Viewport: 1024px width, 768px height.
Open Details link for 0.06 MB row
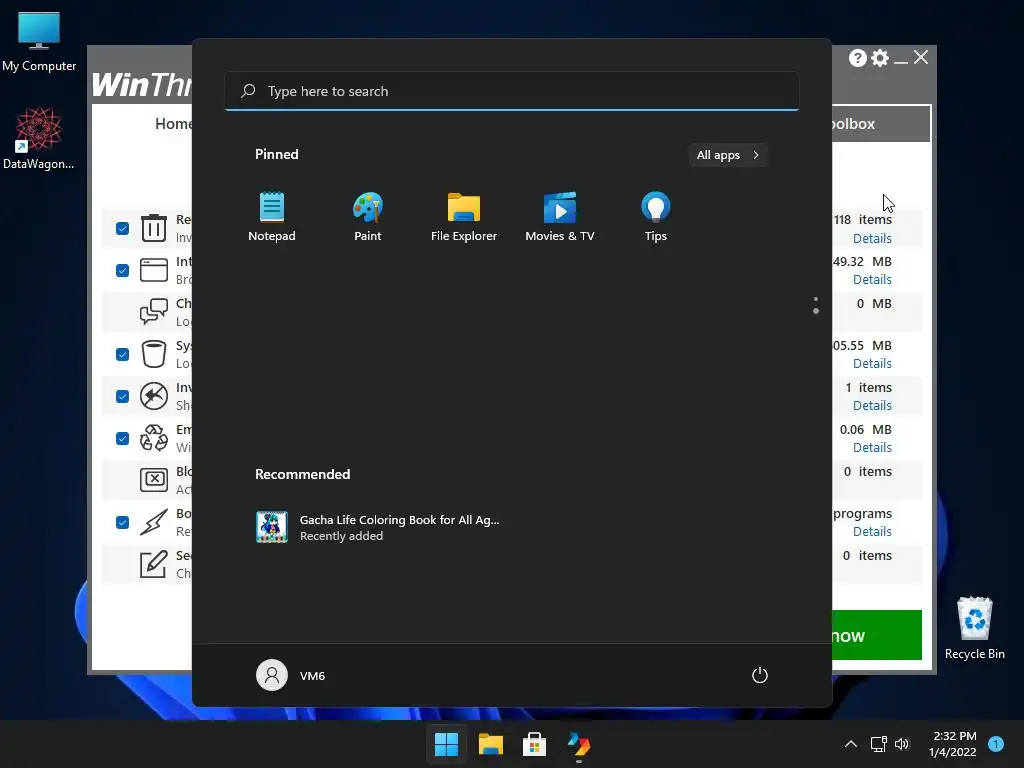pyautogui.click(x=872, y=447)
